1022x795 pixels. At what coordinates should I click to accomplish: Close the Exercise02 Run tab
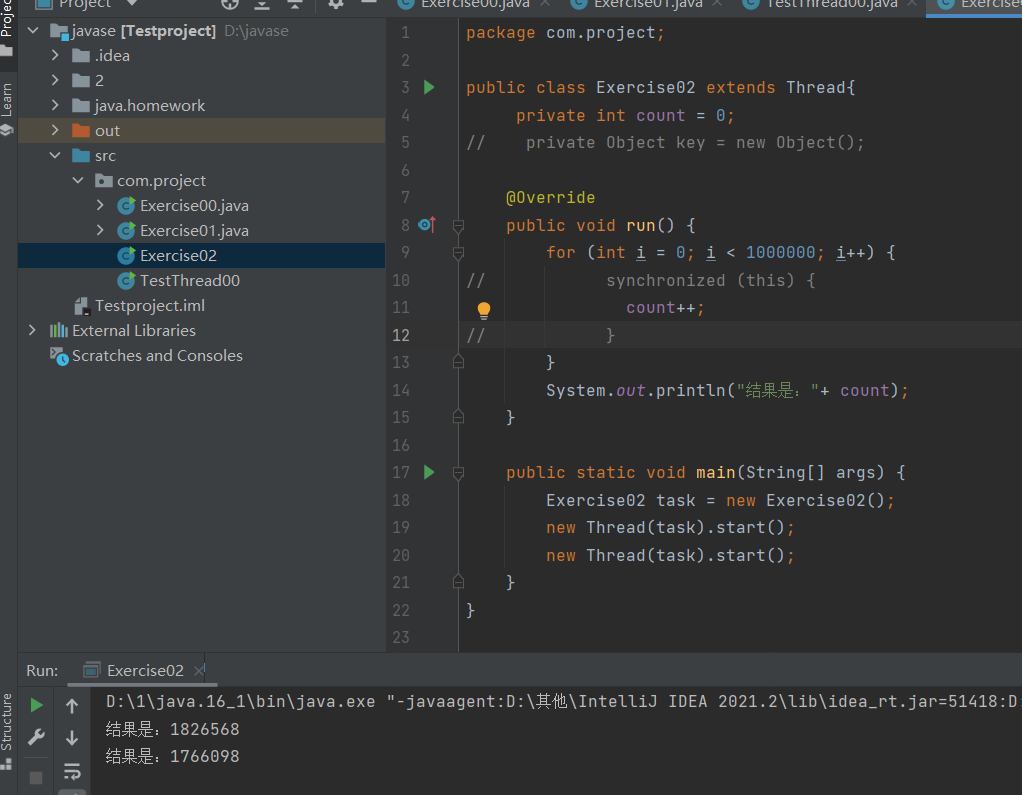(199, 670)
